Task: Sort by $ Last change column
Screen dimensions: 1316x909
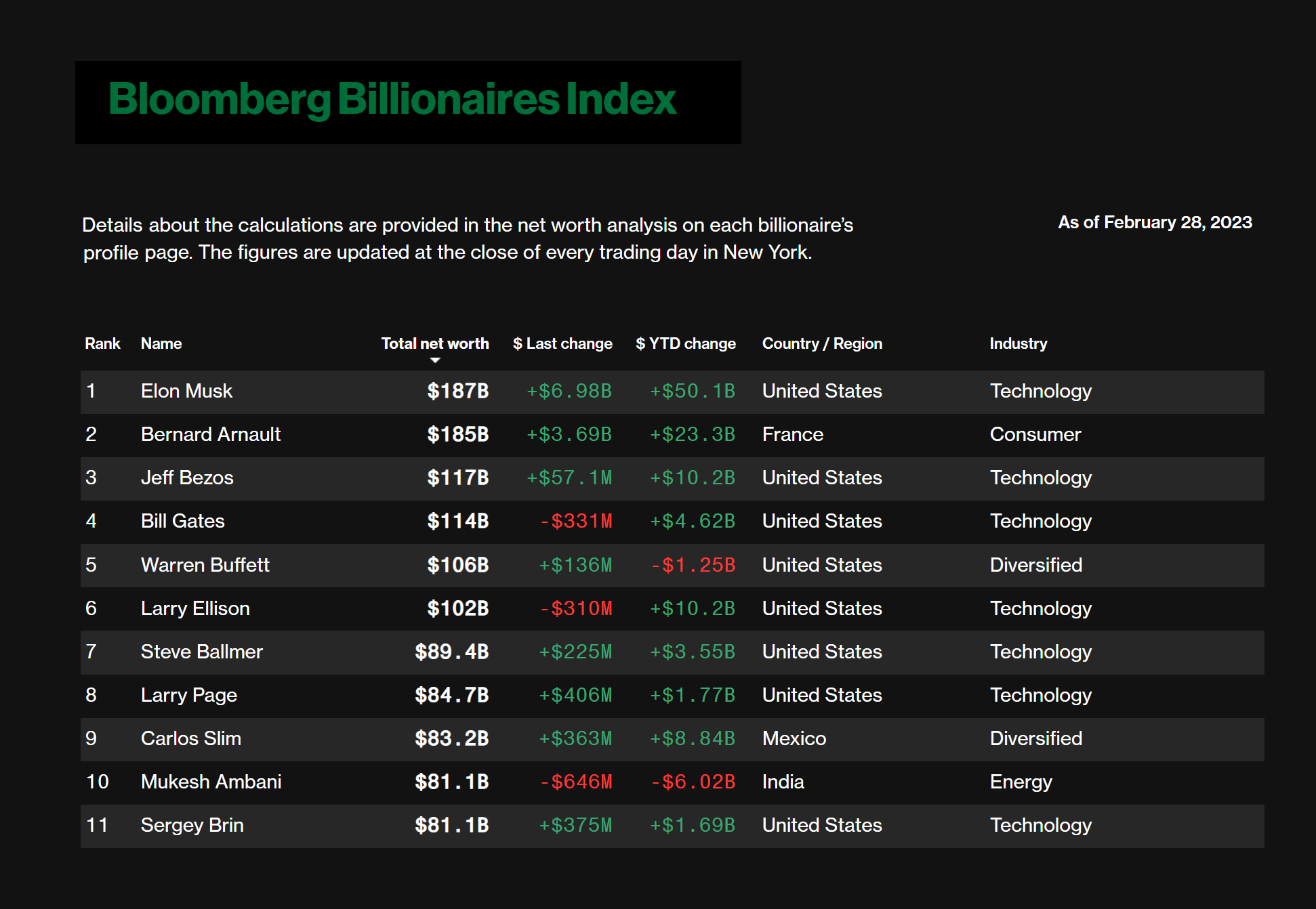Action: click(x=562, y=343)
